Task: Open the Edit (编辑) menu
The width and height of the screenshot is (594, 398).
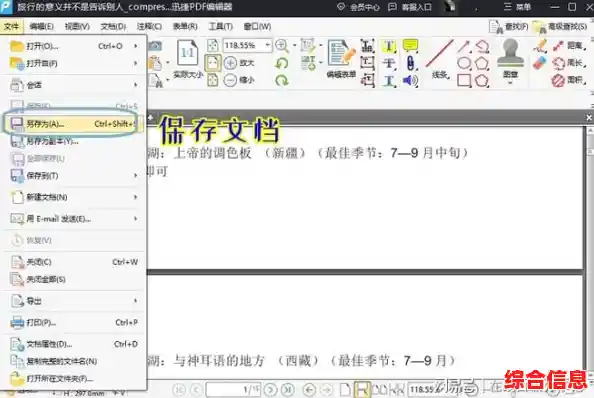Action: (41, 27)
